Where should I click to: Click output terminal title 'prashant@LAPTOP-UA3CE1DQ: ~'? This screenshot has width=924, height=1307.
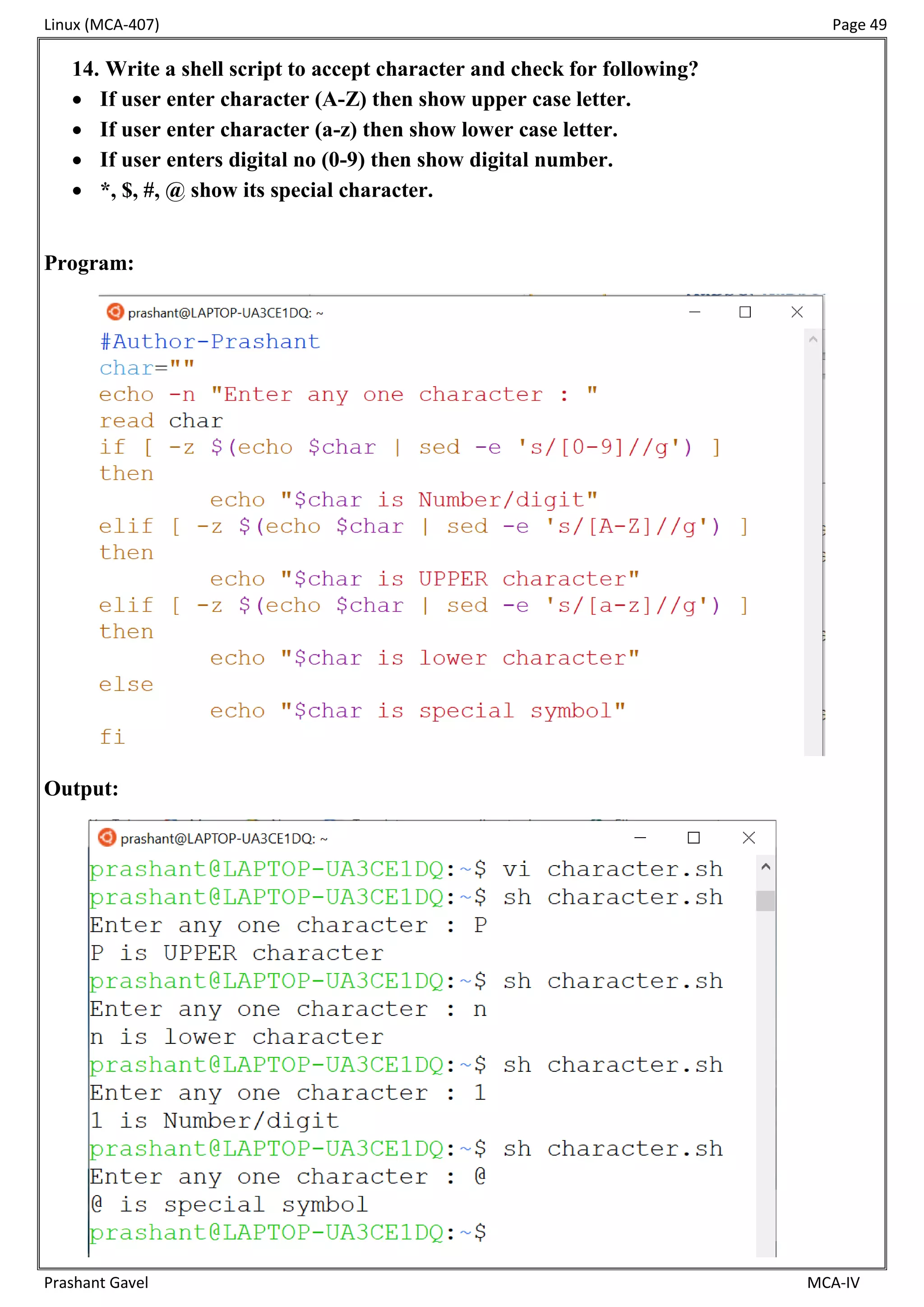click(x=224, y=839)
